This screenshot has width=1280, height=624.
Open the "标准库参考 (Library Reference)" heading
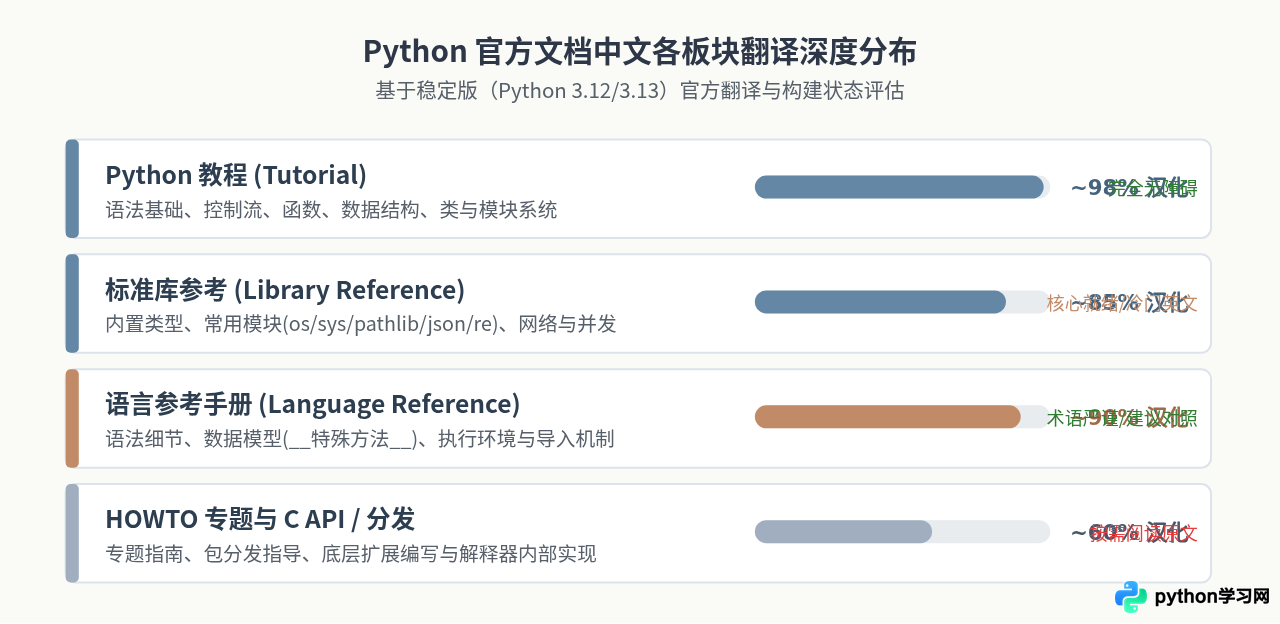click(285, 290)
